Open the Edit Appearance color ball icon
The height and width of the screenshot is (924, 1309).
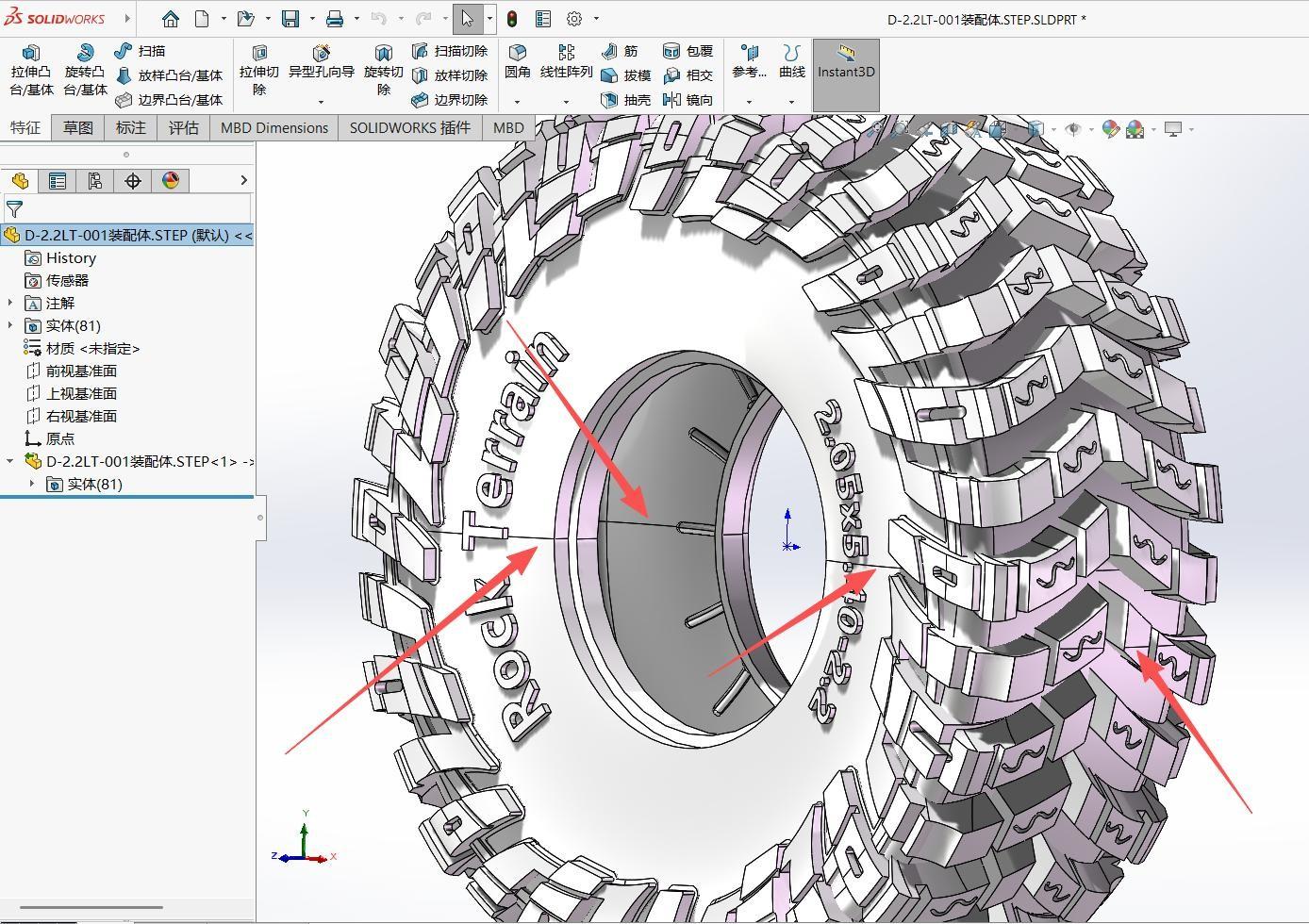[x=1110, y=129]
